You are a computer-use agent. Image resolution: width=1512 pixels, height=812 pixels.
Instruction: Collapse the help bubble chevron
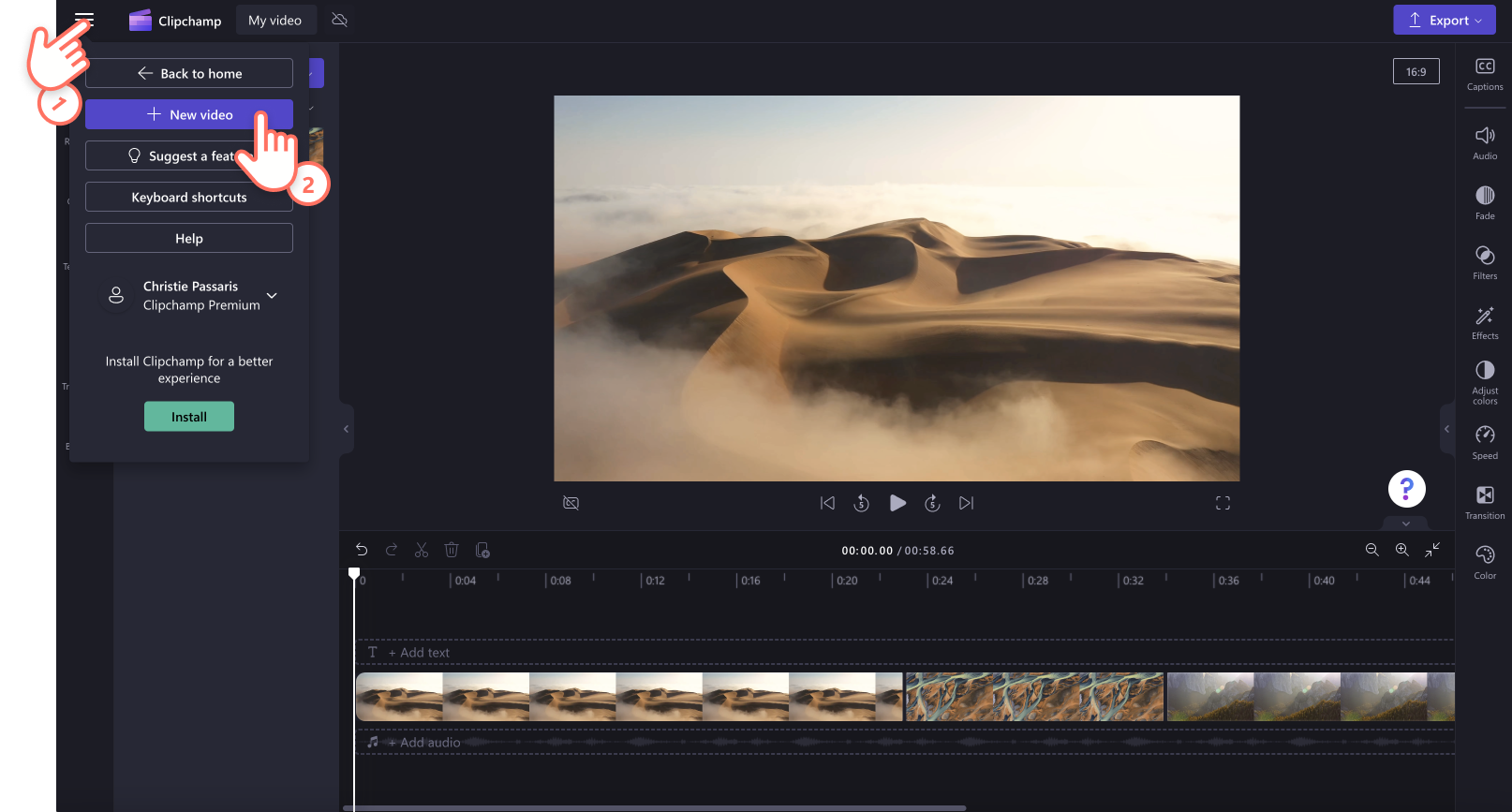point(1406,524)
